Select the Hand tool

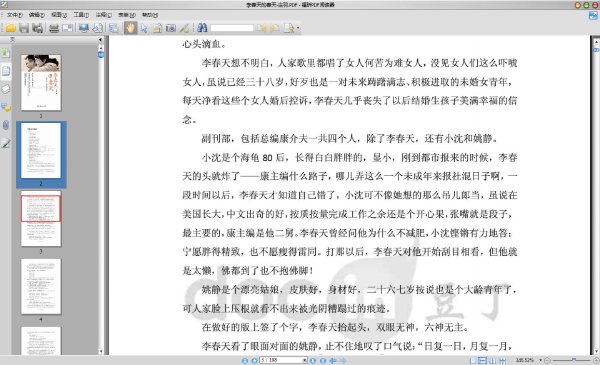(x=130, y=28)
